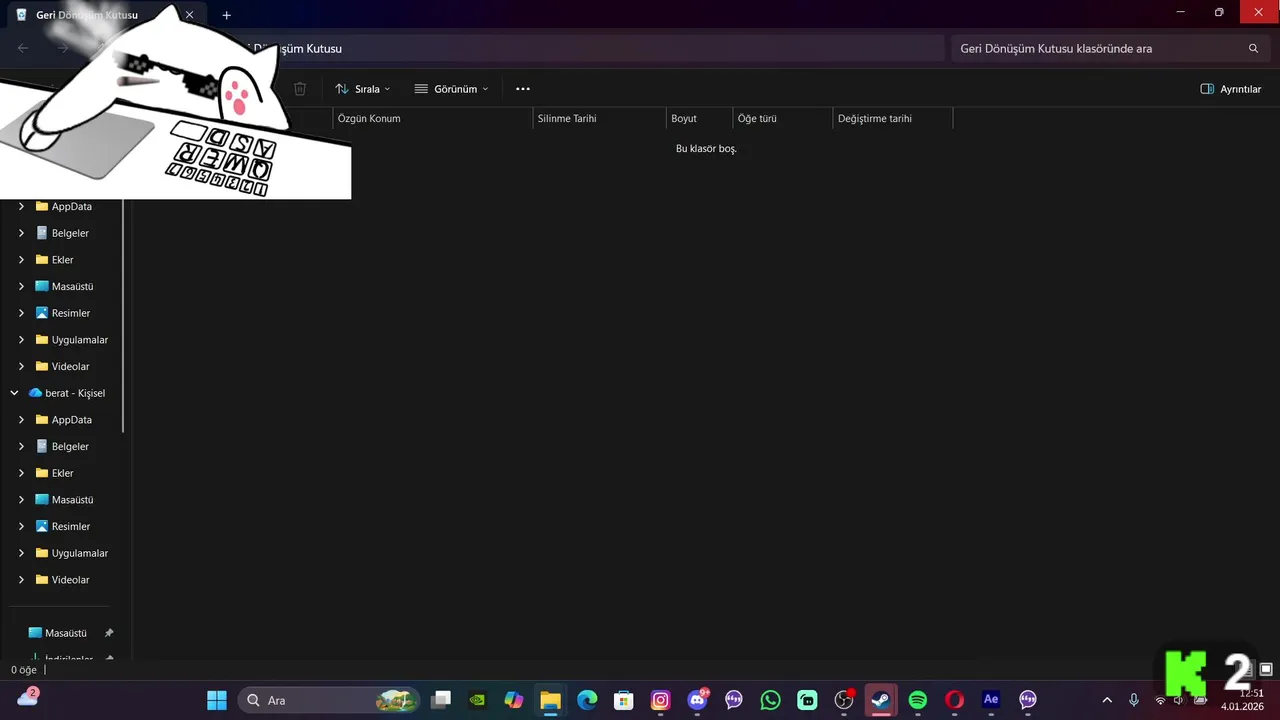This screenshot has height=720, width=1280.
Task: Click microphone icon in system tray
Action: pyautogui.click(x=1134, y=700)
